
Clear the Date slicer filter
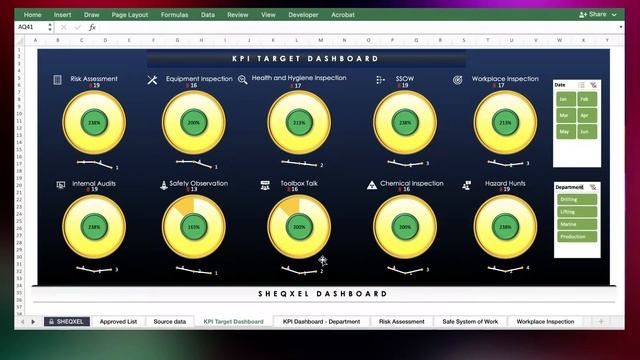[593, 85]
